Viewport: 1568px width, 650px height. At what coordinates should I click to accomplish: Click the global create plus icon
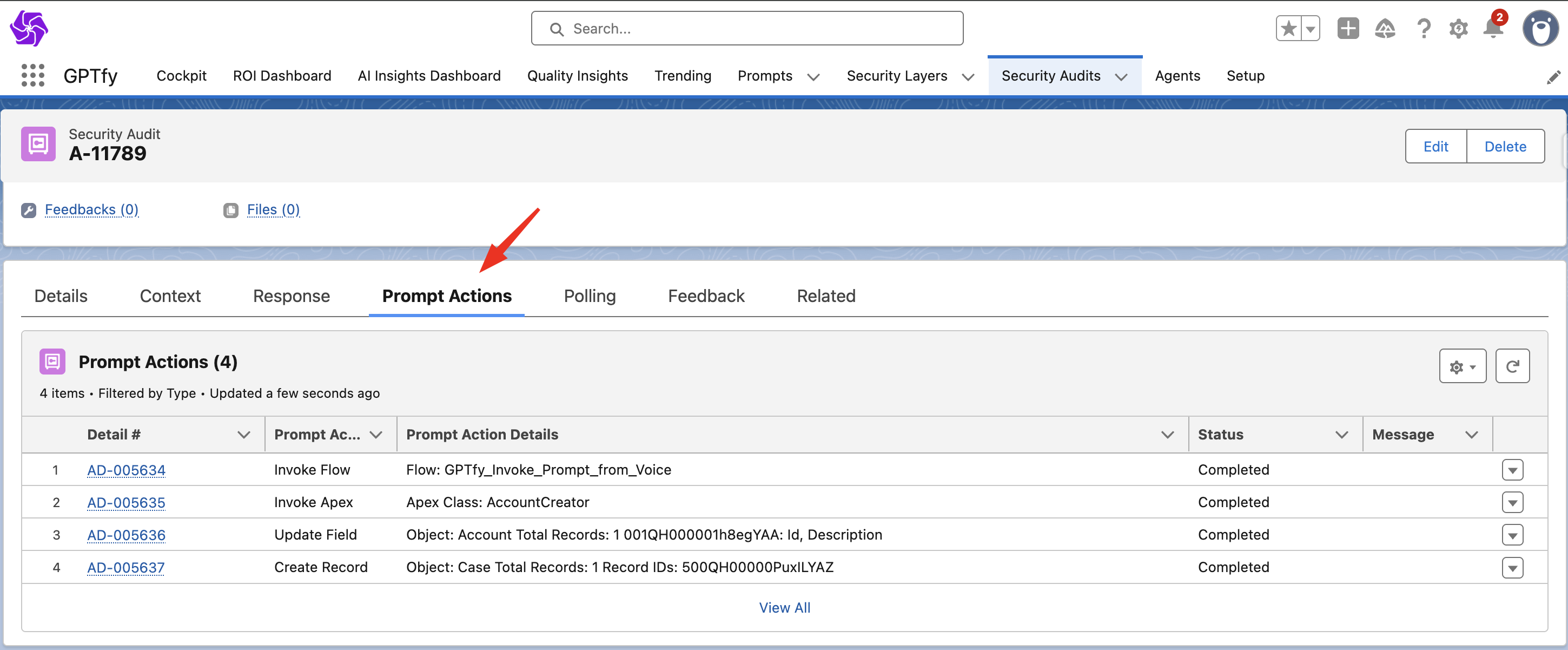point(1348,29)
